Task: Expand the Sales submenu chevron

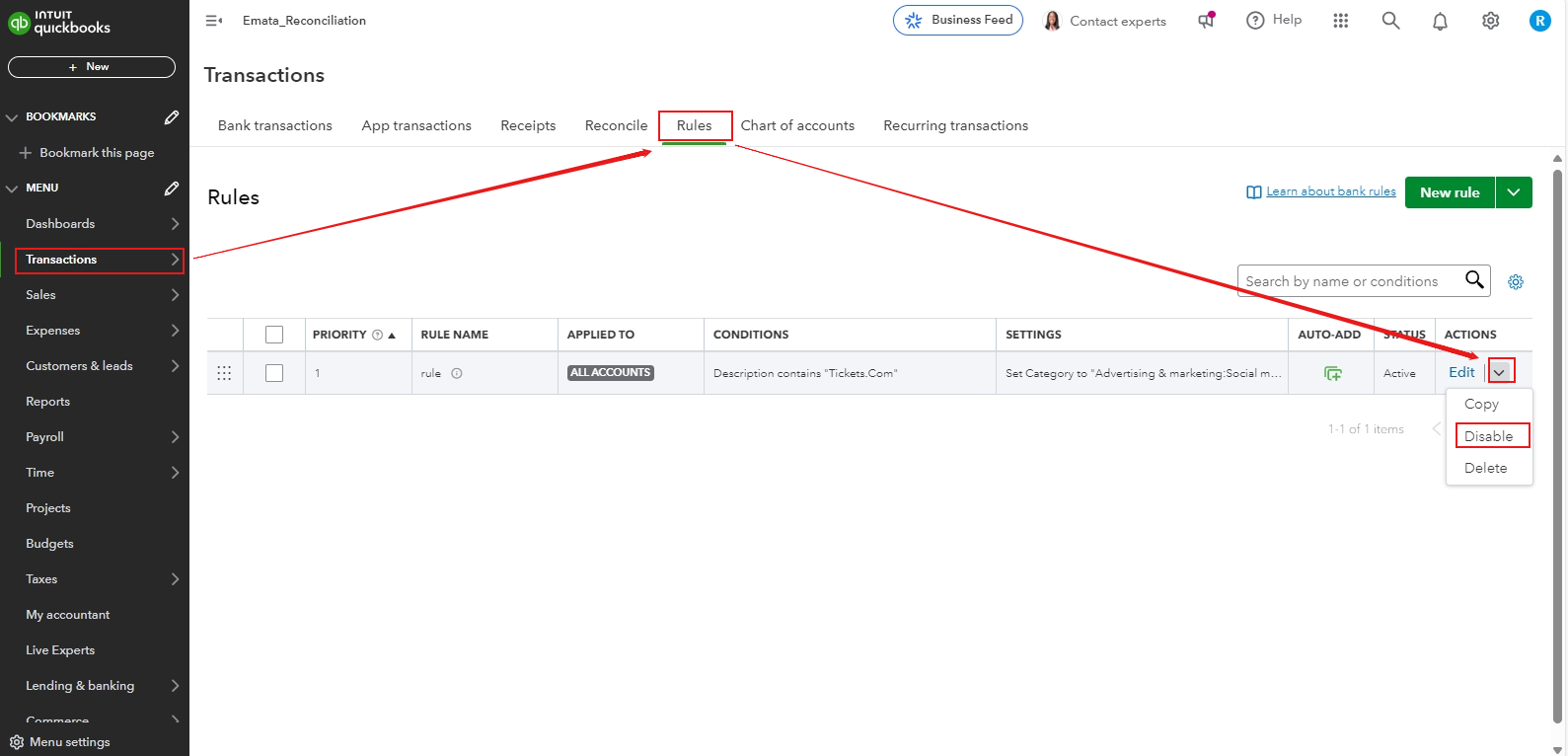Action: tap(175, 295)
